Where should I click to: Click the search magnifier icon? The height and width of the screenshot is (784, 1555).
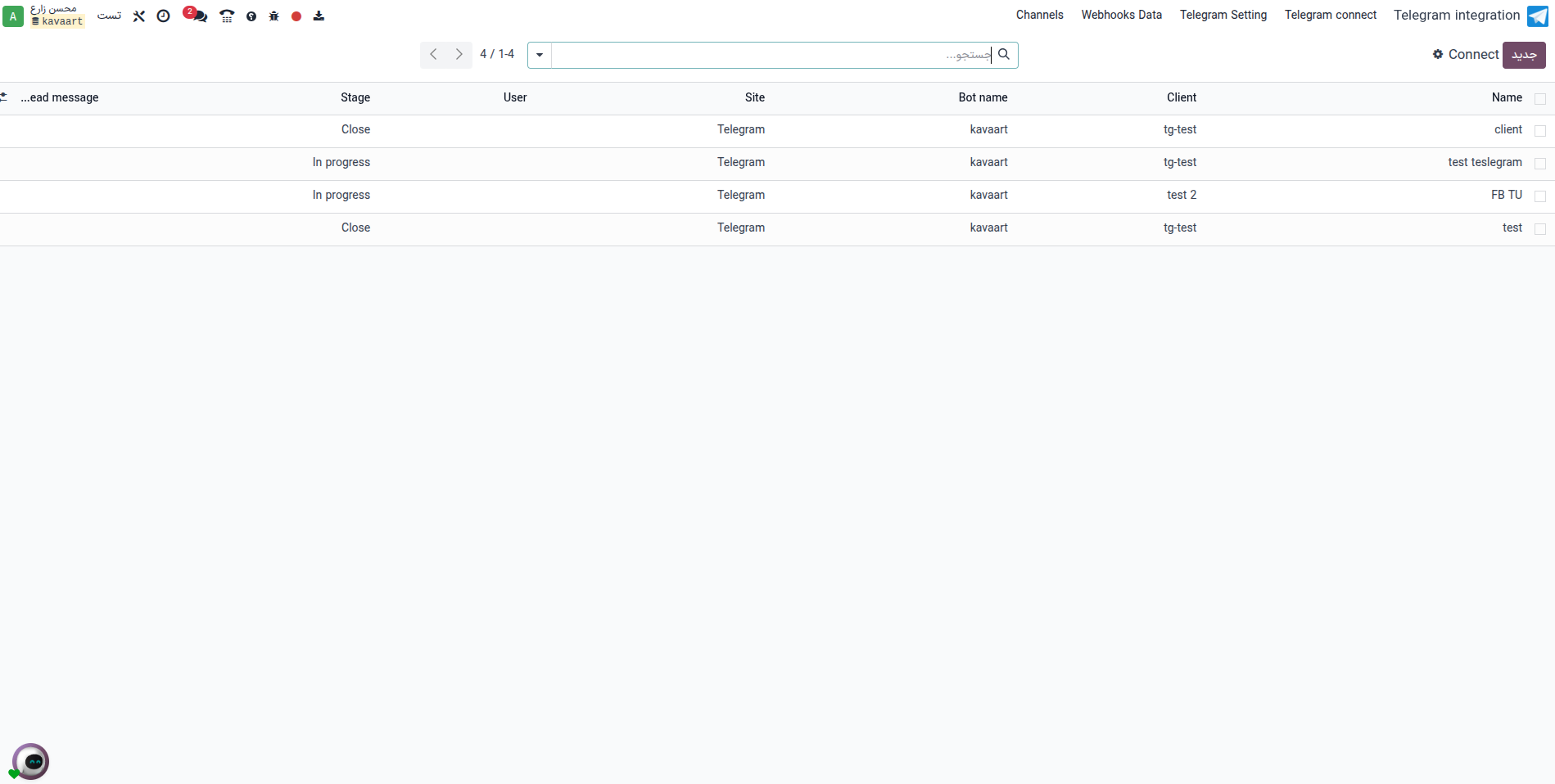click(1004, 55)
